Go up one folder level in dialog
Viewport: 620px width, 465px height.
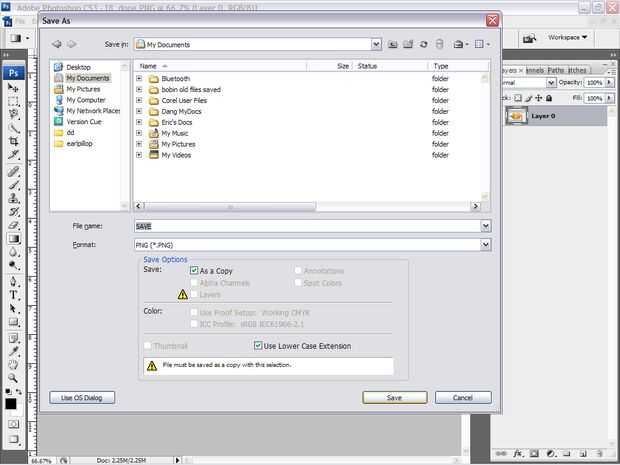pyautogui.click(x=392, y=44)
